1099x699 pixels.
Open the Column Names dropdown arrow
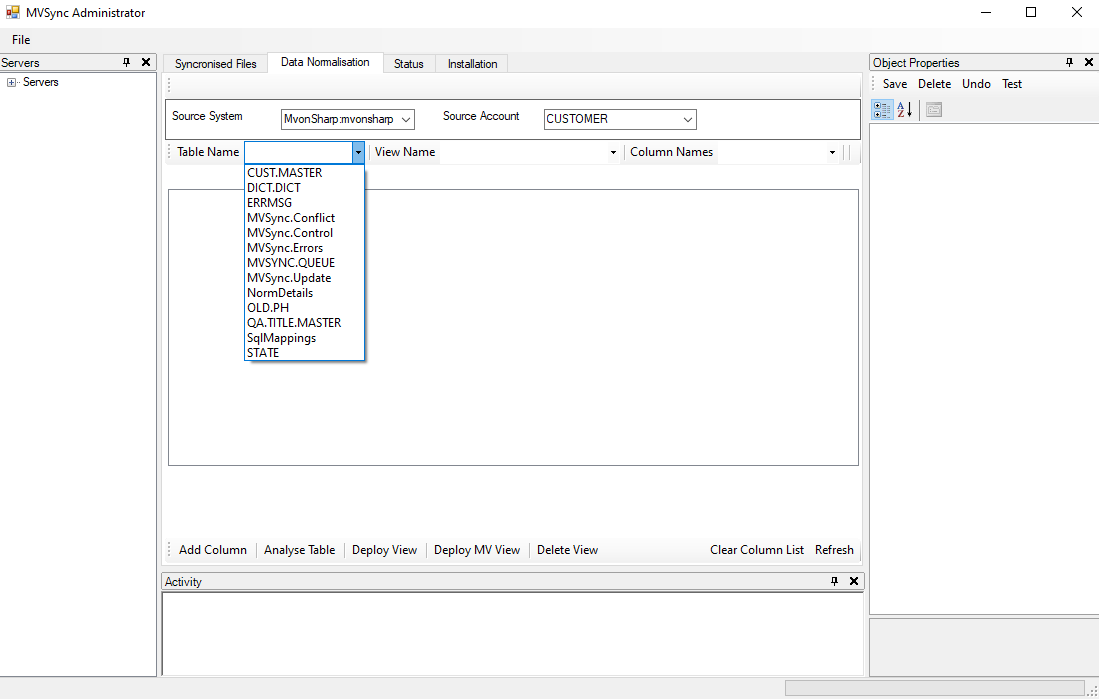click(833, 152)
